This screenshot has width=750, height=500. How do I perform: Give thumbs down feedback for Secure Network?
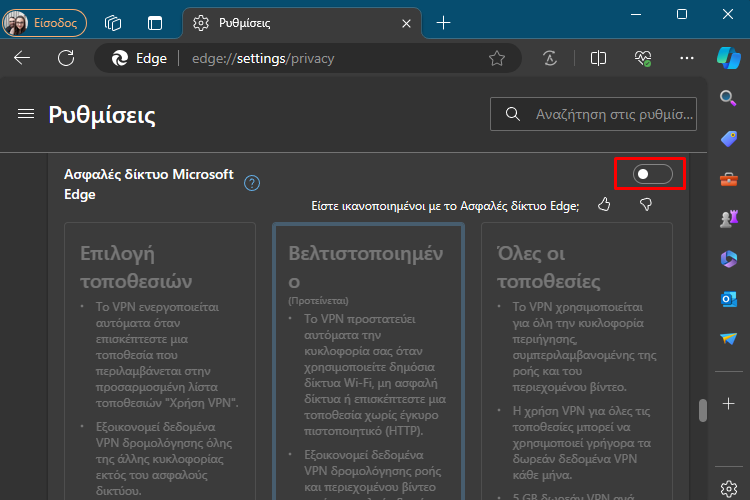pyautogui.click(x=646, y=205)
